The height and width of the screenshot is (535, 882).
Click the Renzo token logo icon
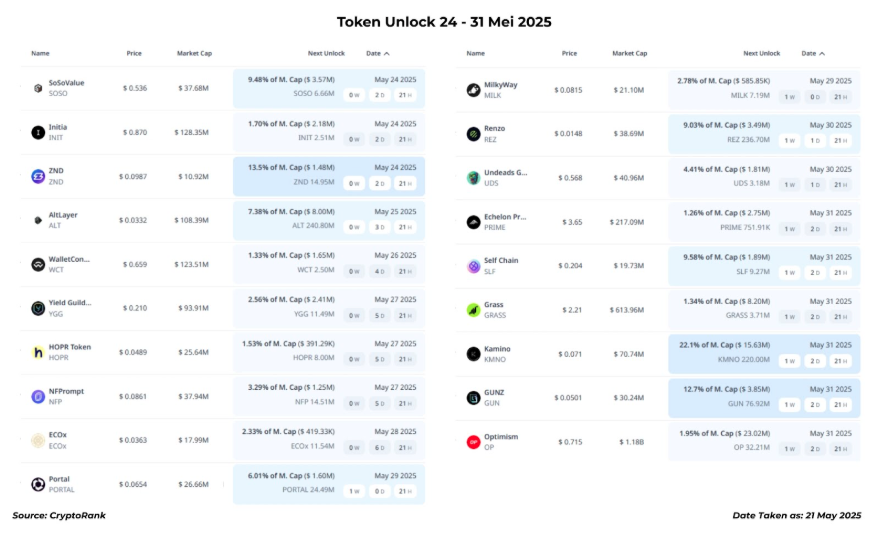[x=474, y=134]
